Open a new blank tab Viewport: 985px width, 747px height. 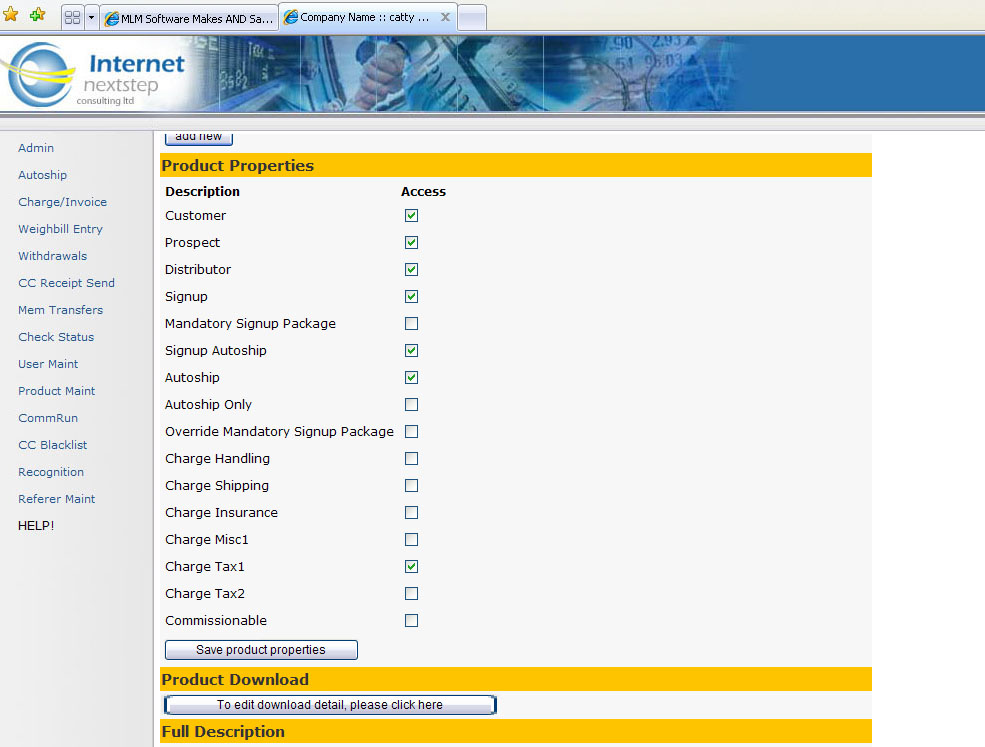471,18
